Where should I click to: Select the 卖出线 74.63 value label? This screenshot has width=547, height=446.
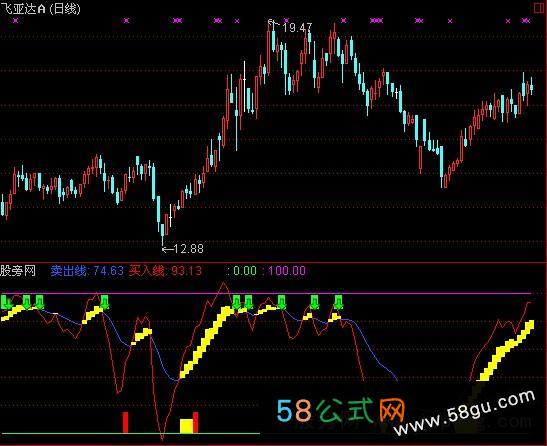87,270
